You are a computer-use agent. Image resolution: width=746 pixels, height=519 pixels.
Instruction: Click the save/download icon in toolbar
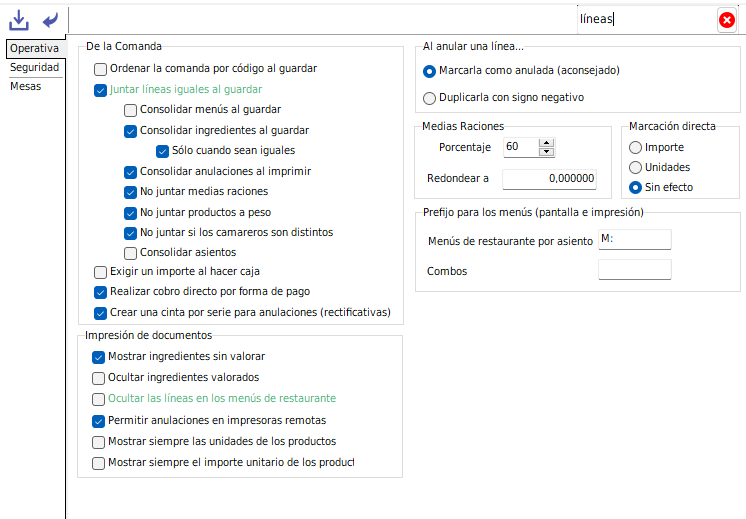(19, 20)
